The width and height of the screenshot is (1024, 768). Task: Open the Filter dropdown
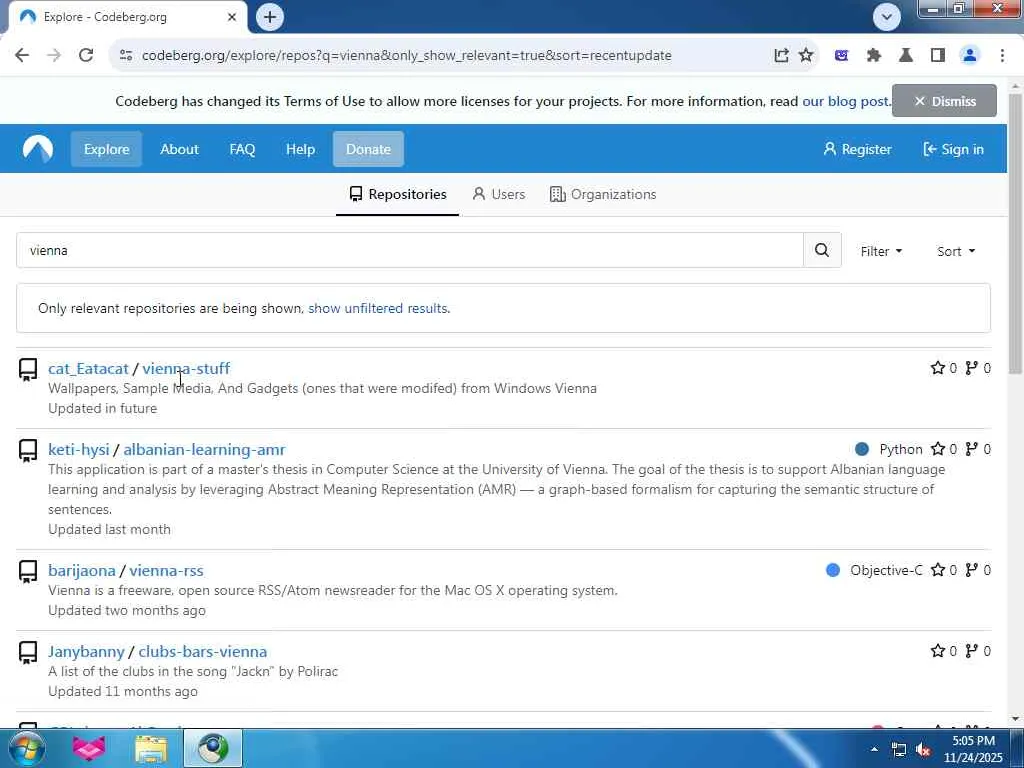(880, 251)
